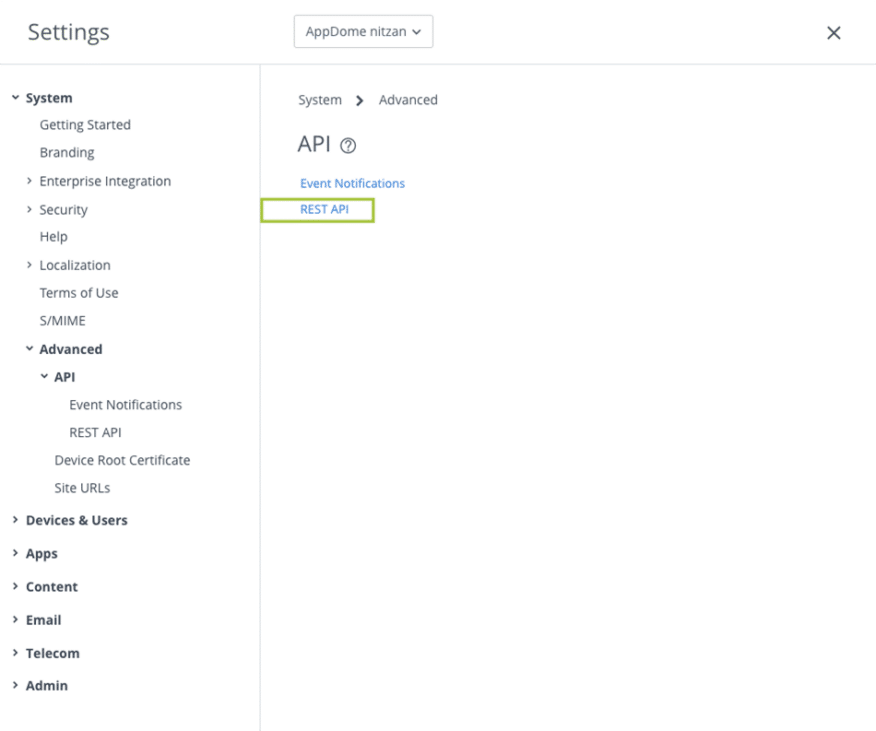Image resolution: width=876 pixels, height=731 pixels.
Task: Expand the Enterprise Integration section
Action: (29, 181)
